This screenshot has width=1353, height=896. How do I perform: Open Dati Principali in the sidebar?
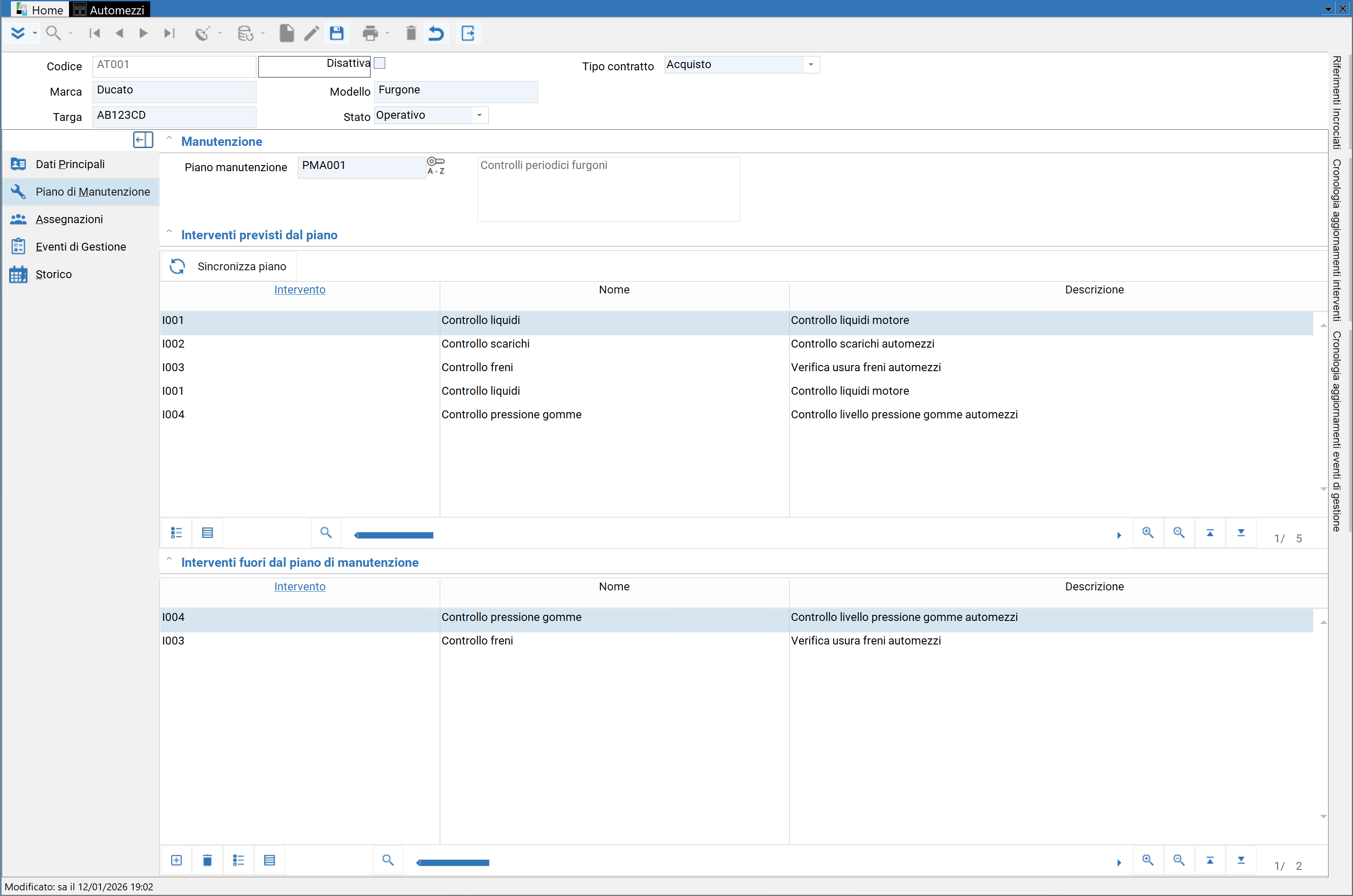[81, 164]
